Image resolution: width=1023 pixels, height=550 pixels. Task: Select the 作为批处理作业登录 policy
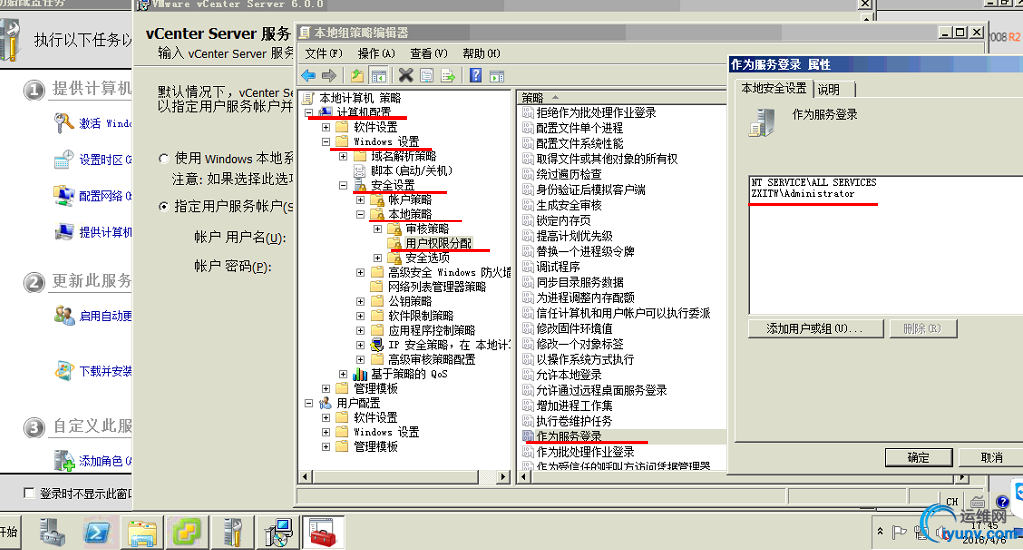point(585,451)
